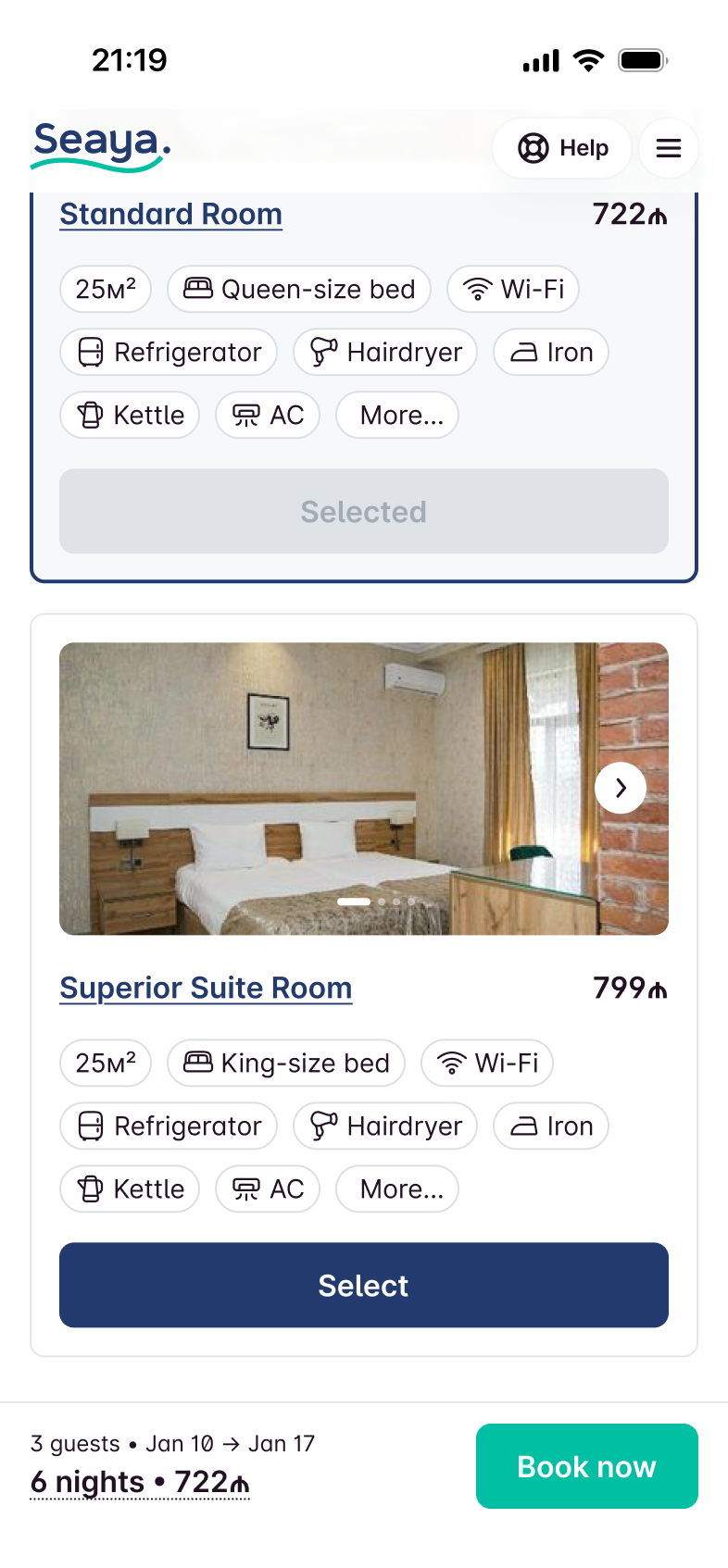Open the hamburger menu
The height and width of the screenshot is (1568, 728).
[x=669, y=148]
